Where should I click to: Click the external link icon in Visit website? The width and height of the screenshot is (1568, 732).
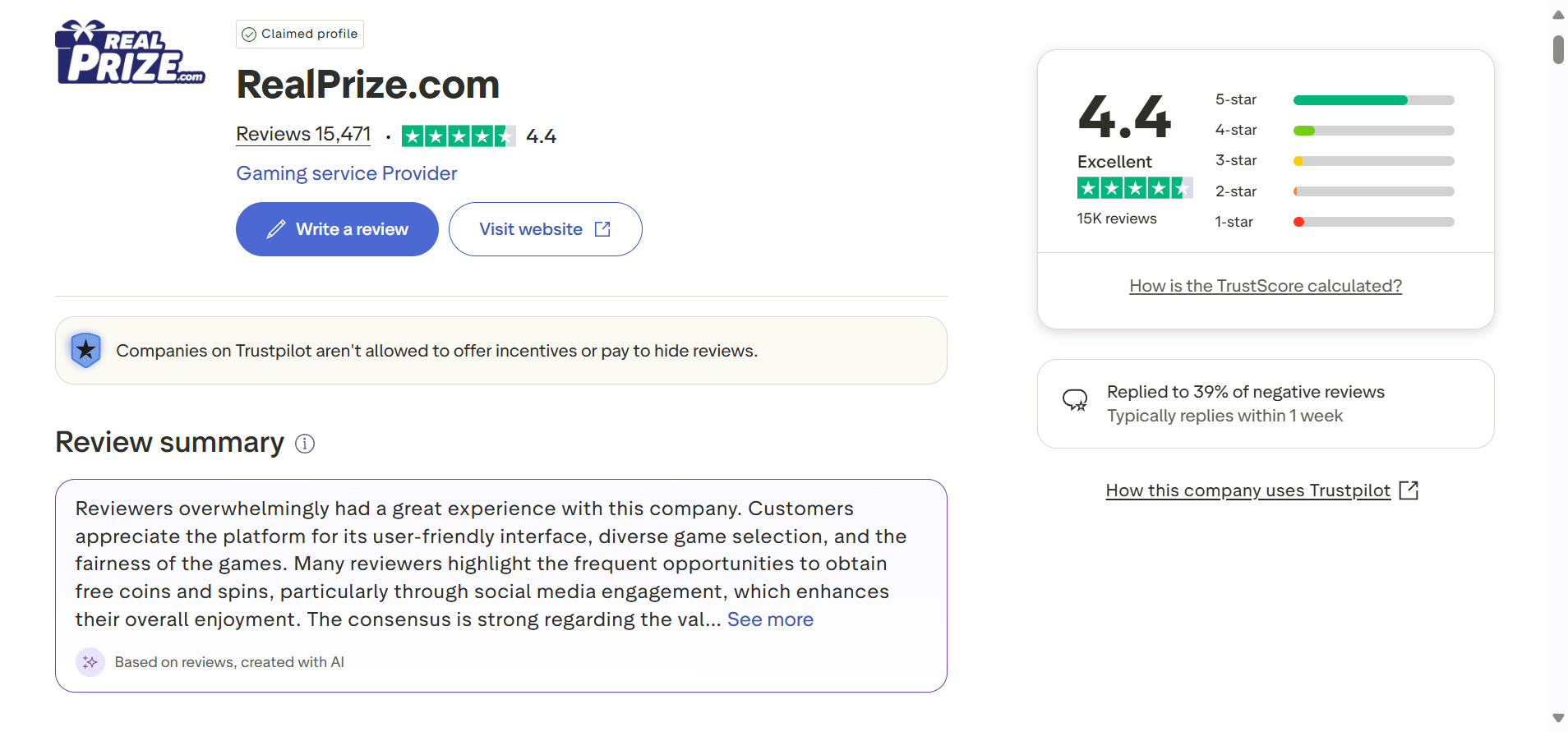pyautogui.click(x=602, y=229)
